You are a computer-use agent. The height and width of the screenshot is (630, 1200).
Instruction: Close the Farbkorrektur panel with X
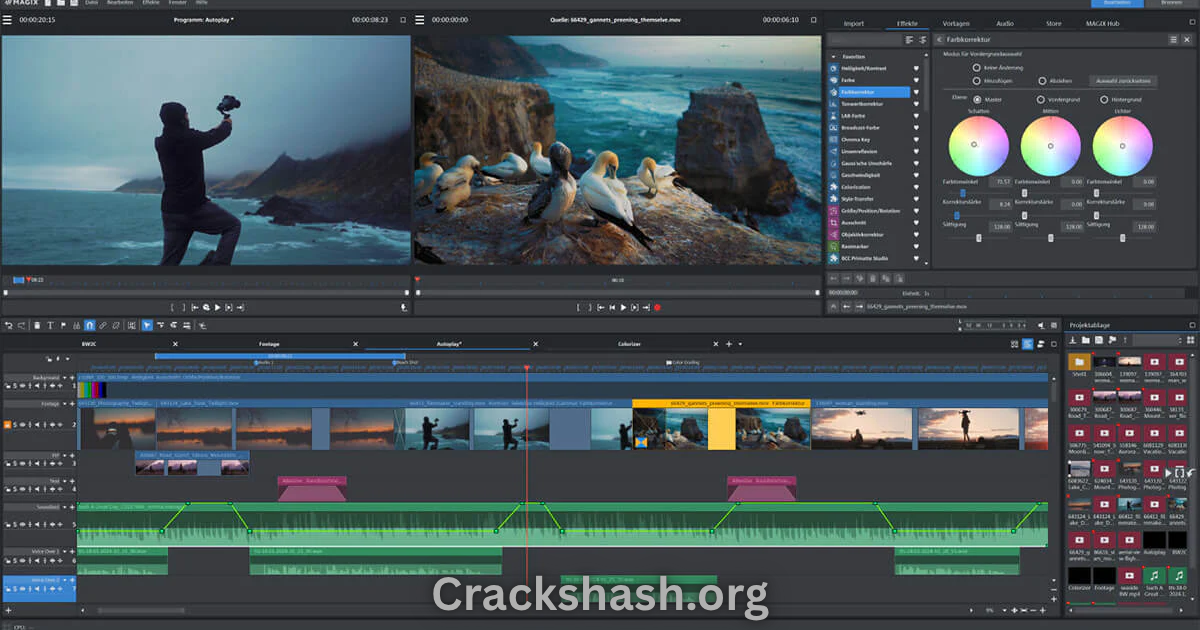point(1186,39)
